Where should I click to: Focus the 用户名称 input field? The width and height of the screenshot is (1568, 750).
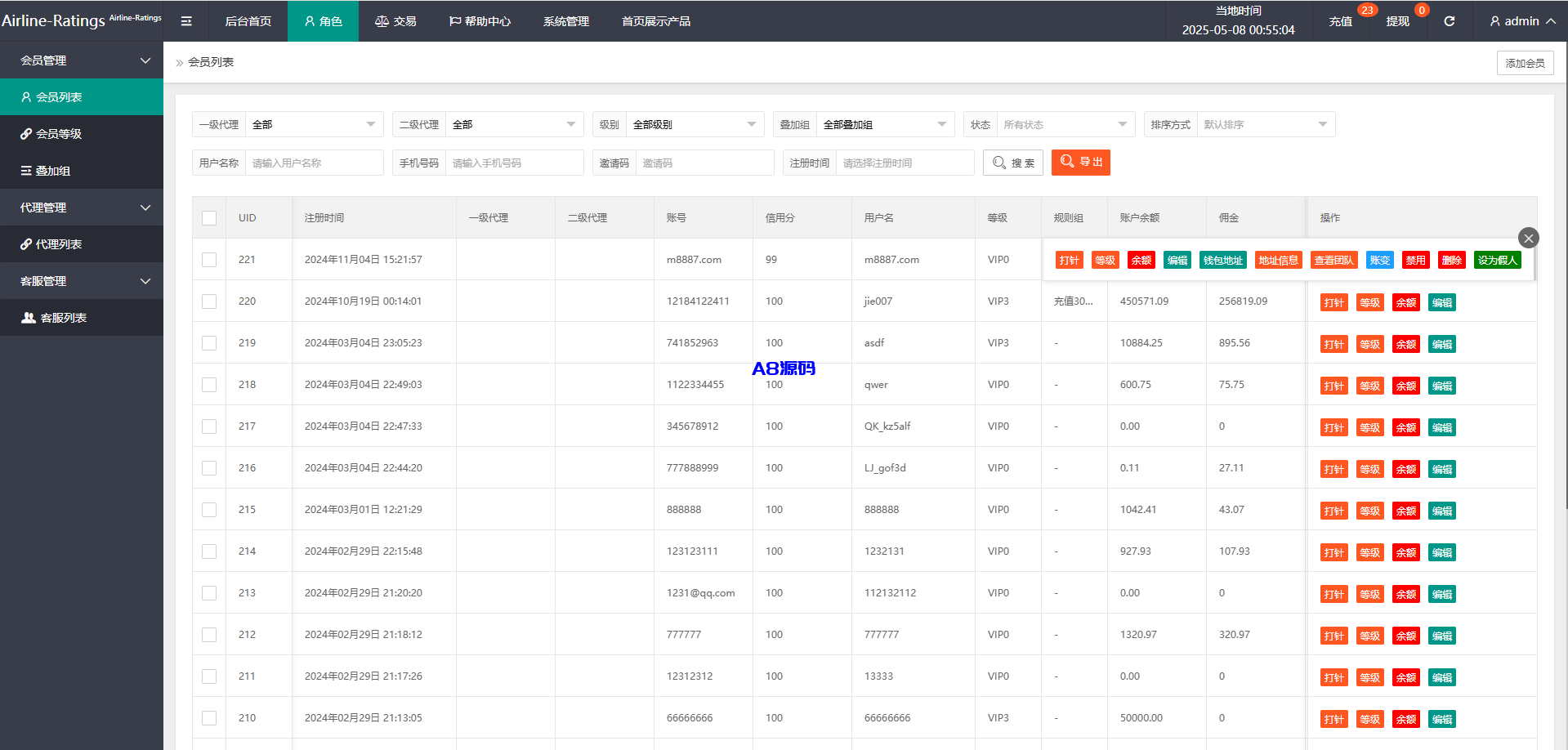point(315,163)
